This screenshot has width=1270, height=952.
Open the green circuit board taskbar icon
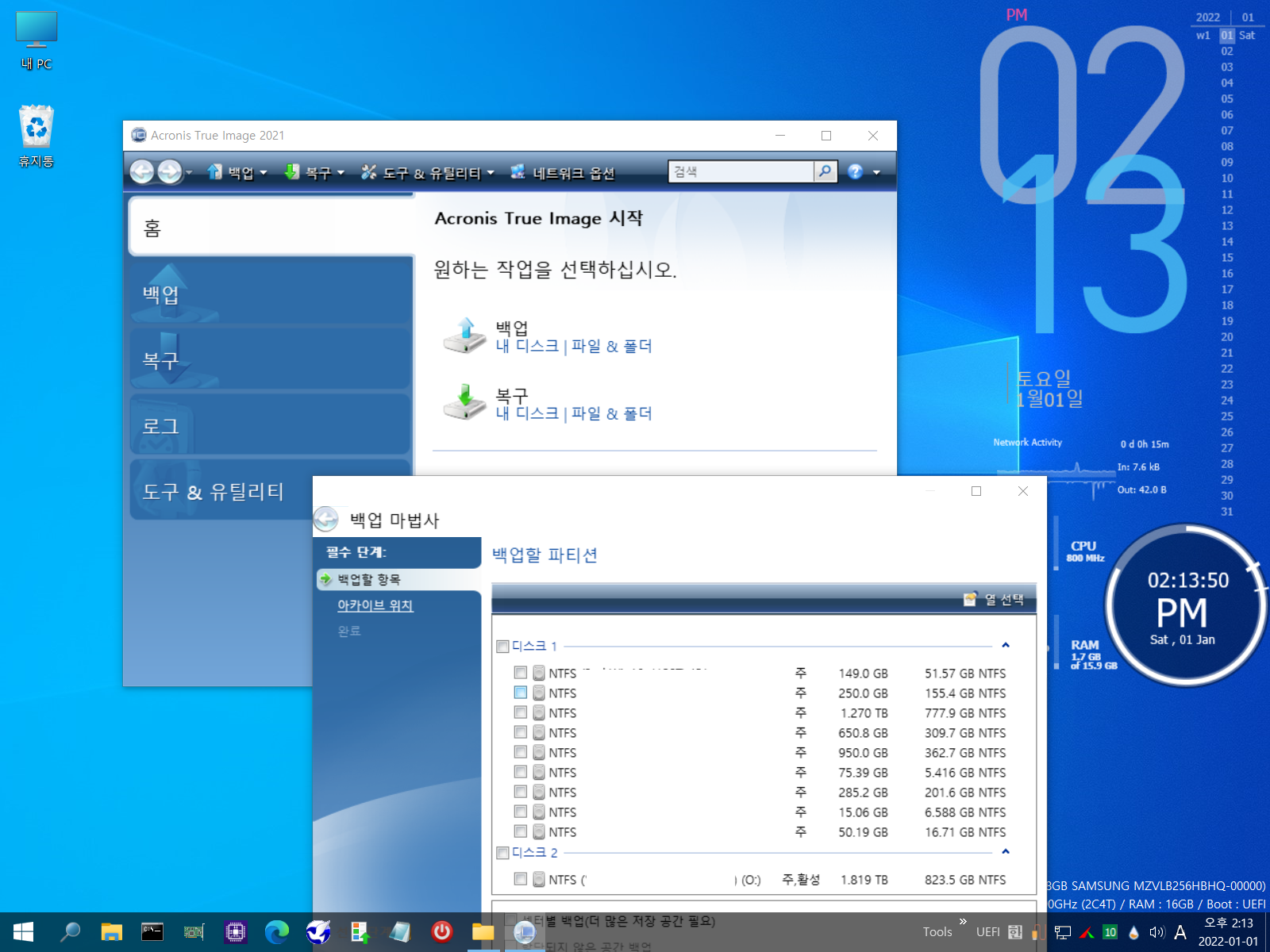click(x=194, y=932)
